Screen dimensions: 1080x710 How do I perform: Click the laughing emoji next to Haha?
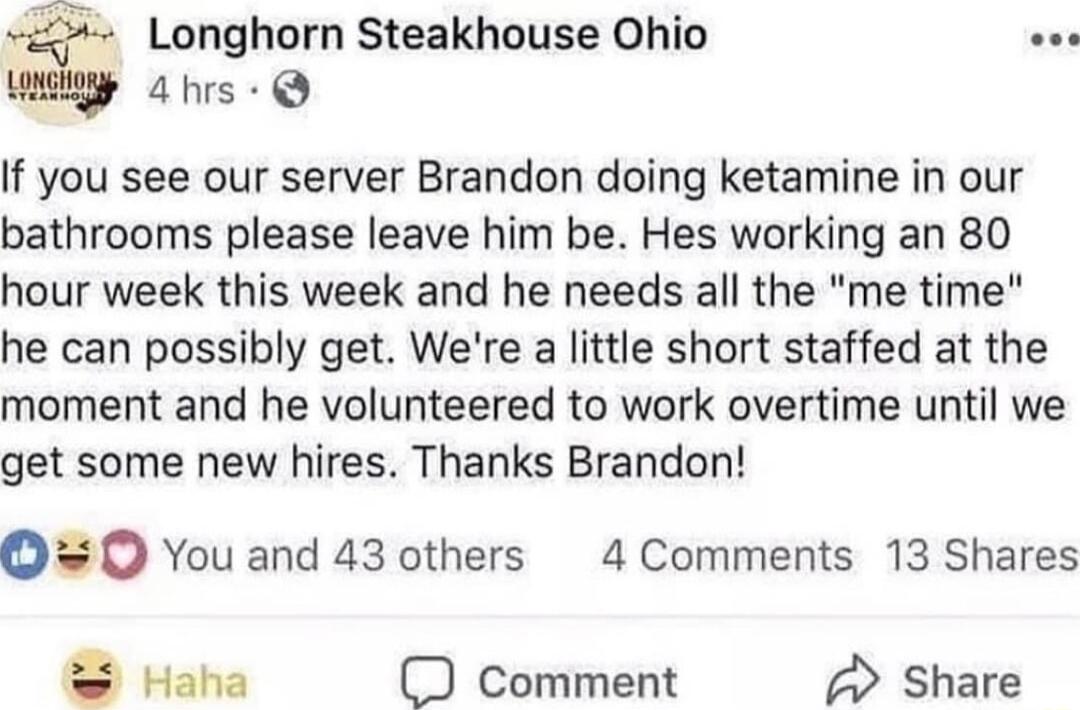(90, 680)
